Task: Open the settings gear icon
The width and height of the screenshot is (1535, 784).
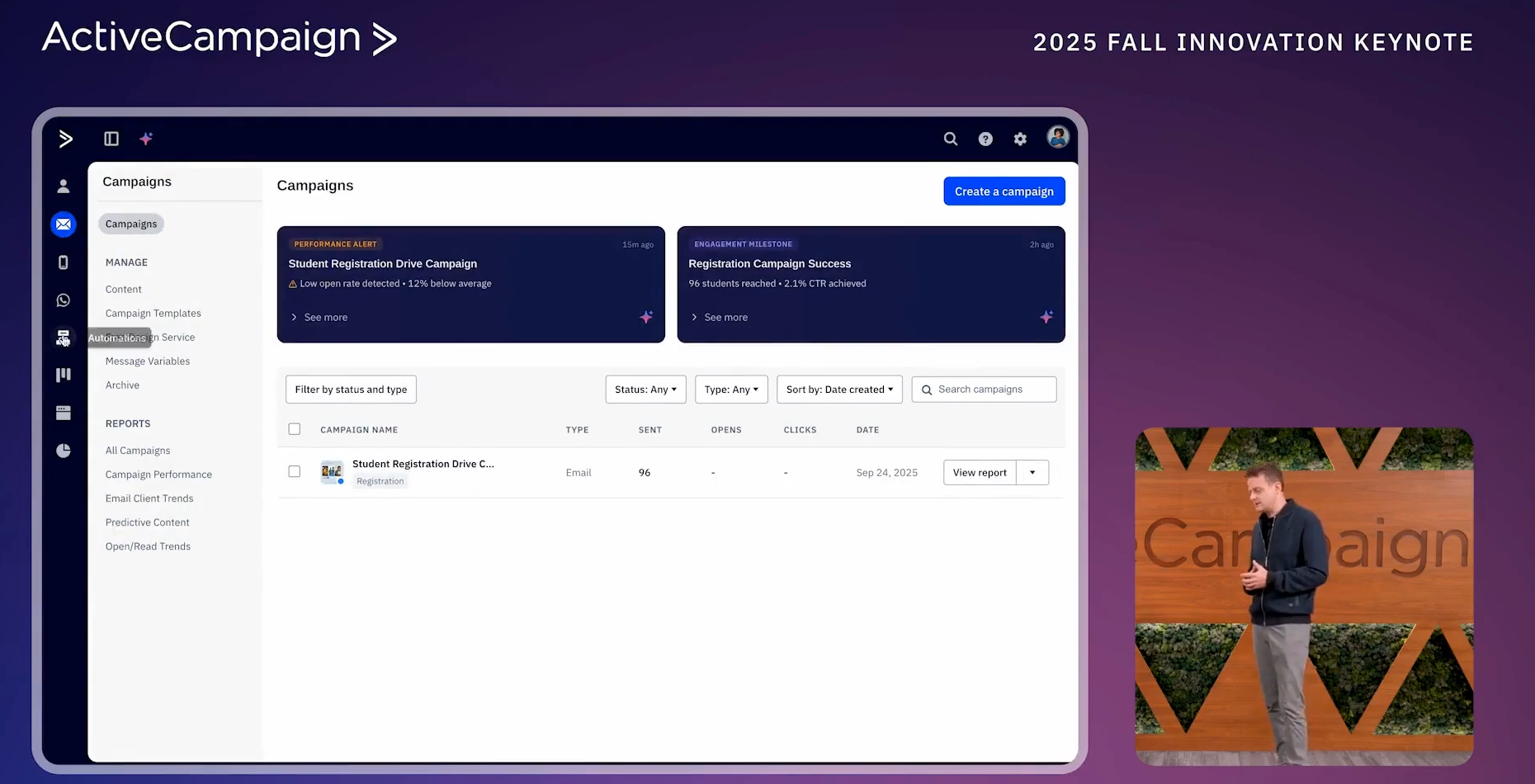Action: pyautogui.click(x=1020, y=139)
